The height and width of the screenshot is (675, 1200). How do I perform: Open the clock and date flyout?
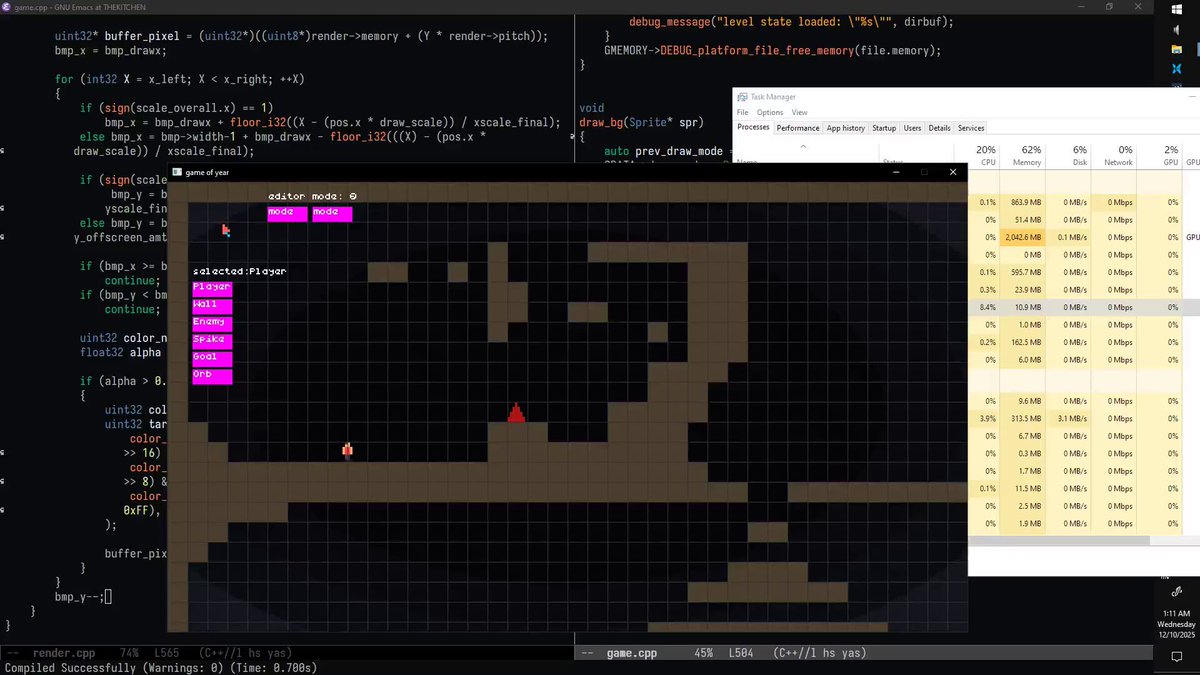(x=1176, y=623)
